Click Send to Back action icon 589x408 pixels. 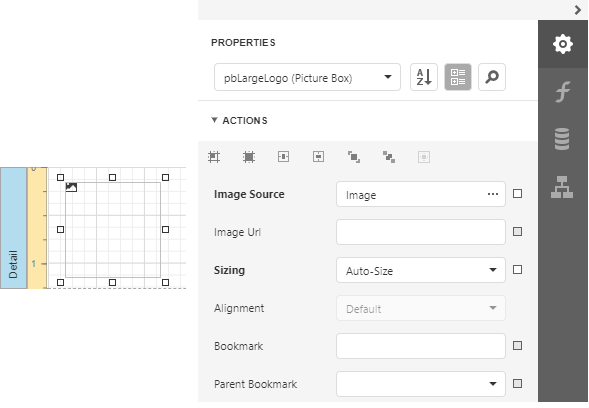(389, 157)
